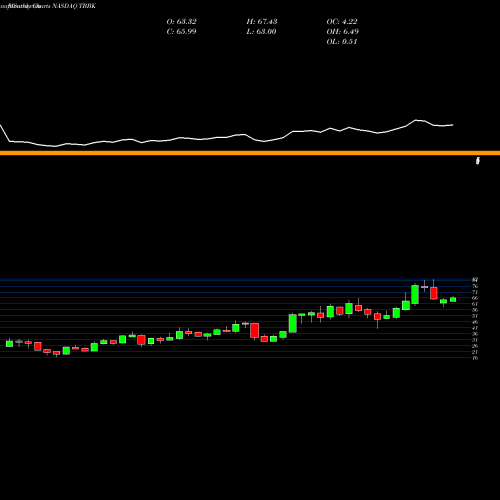Click the orange horizontal indicator line
The width and height of the screenshot is (500, 500).
pyautogui.click(x=250, y=153)
